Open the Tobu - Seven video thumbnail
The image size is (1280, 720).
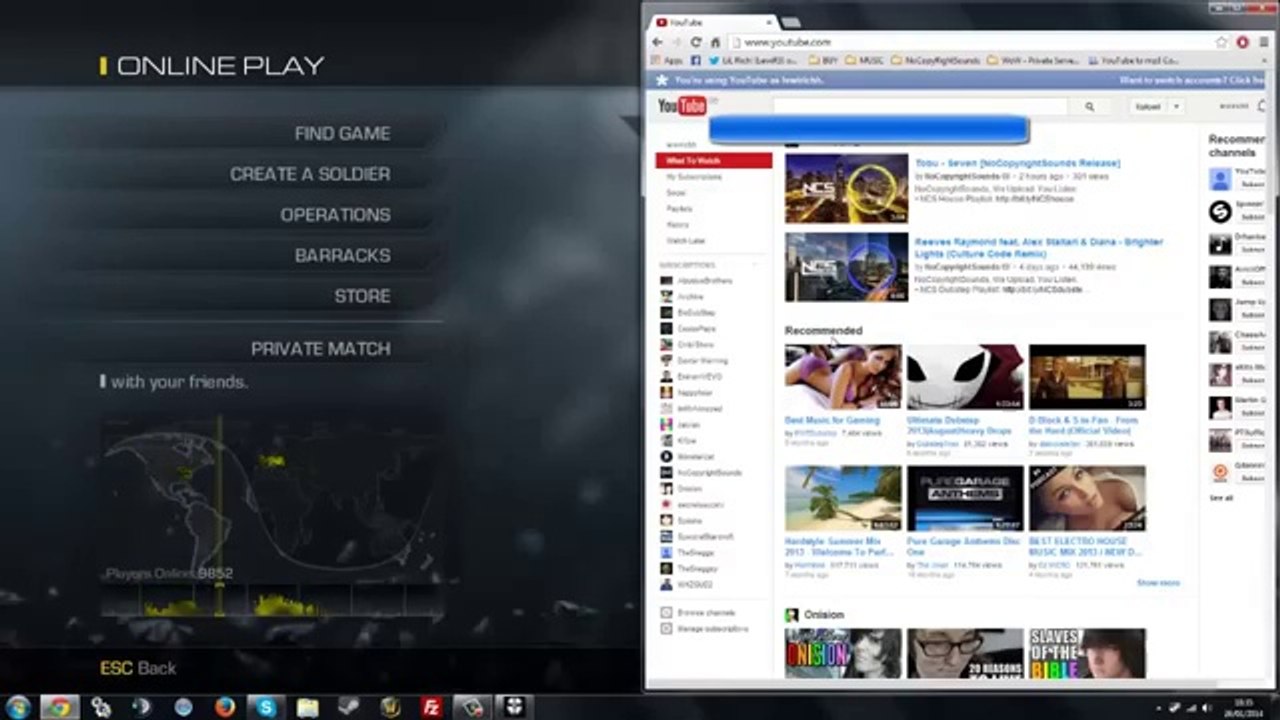(846, 188)
